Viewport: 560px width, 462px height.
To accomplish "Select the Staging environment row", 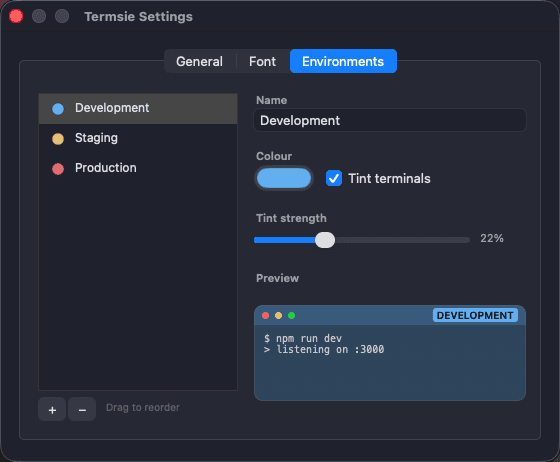I will point(138,139).
